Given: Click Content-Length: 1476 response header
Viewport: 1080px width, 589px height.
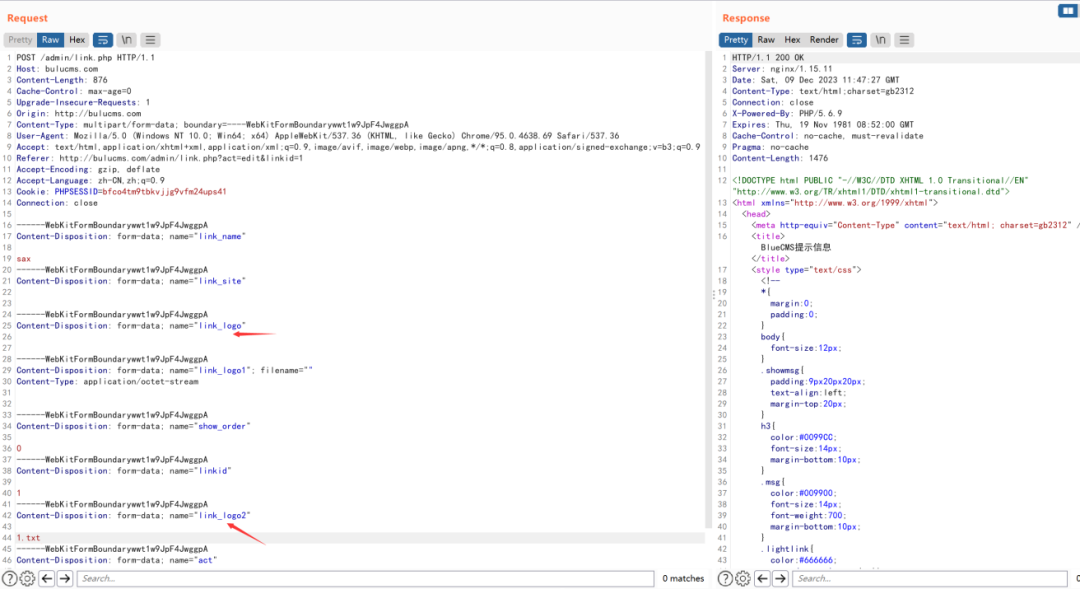Looking at the screenshot, I should pos(780,158).
